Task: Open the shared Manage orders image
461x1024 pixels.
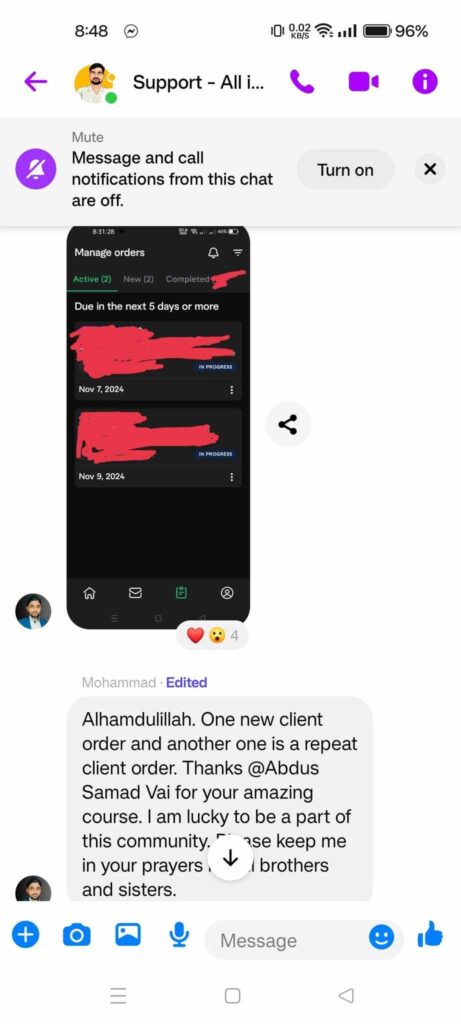Action: [158, 427]
